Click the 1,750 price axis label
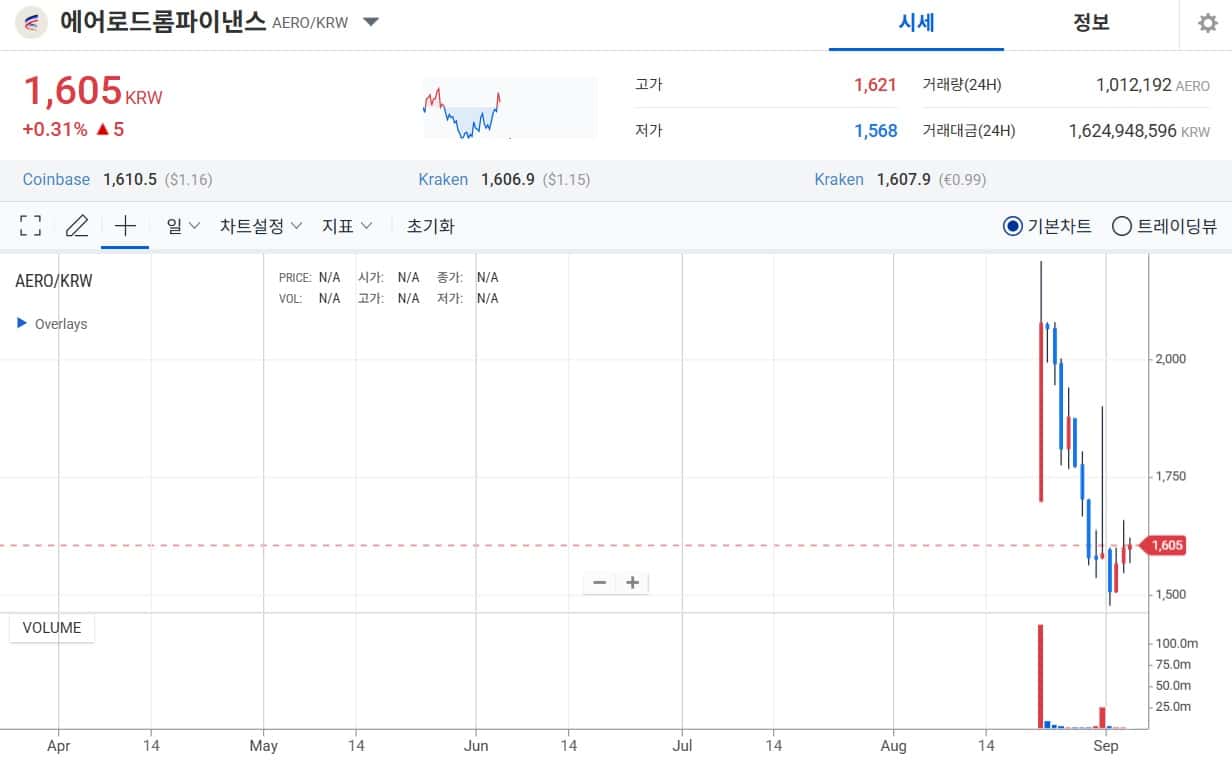This screenshot has width=1232, height=761. pyautogui.click(x=1170, y=476)
